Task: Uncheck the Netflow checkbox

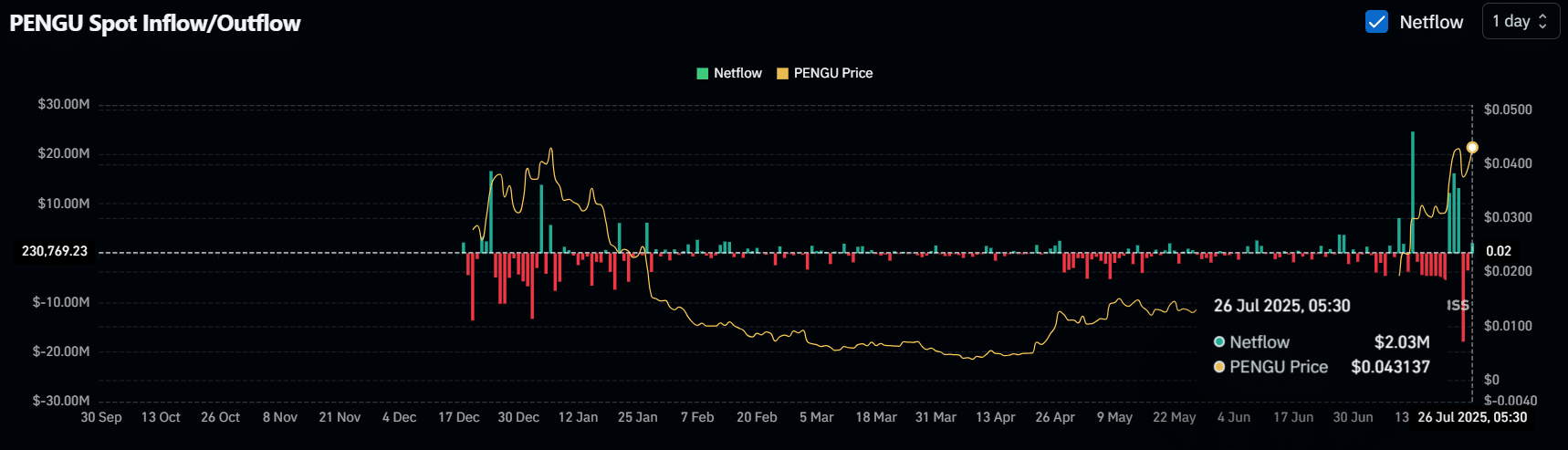Action: pyautogui.click(x=1376, y=22)
